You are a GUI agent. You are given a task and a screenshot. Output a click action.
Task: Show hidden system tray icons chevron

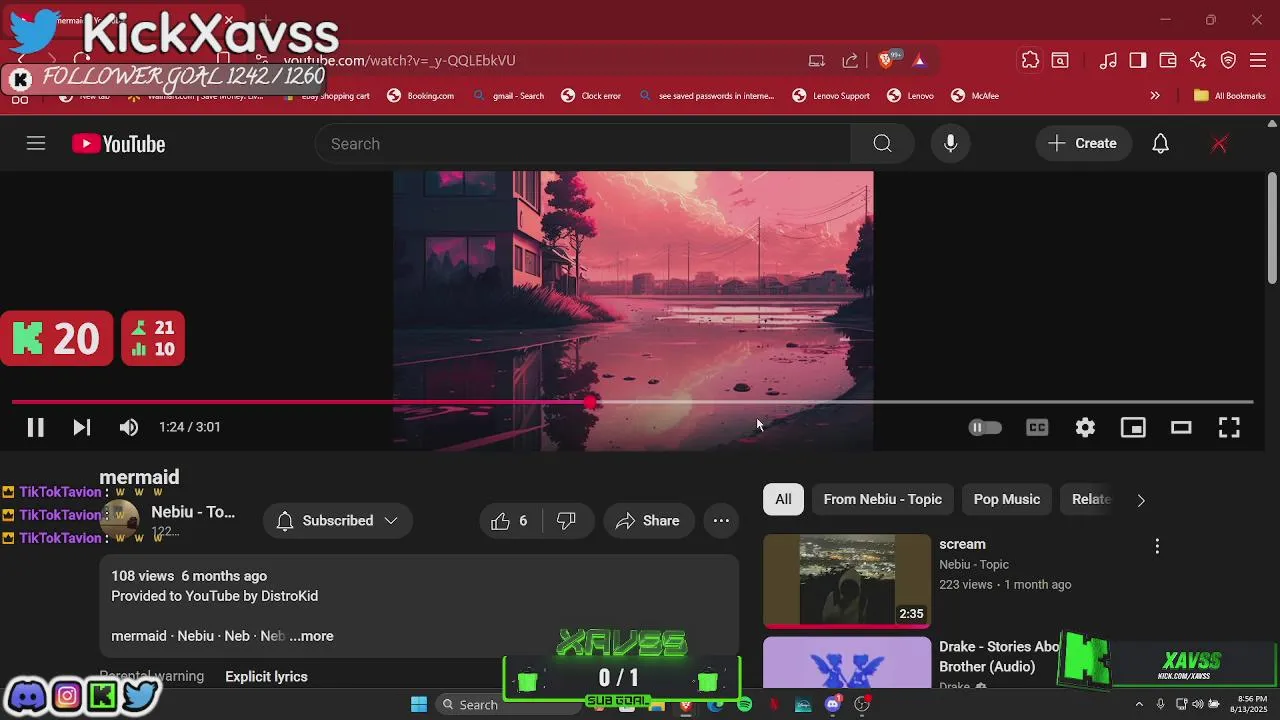pos(1139,704)
